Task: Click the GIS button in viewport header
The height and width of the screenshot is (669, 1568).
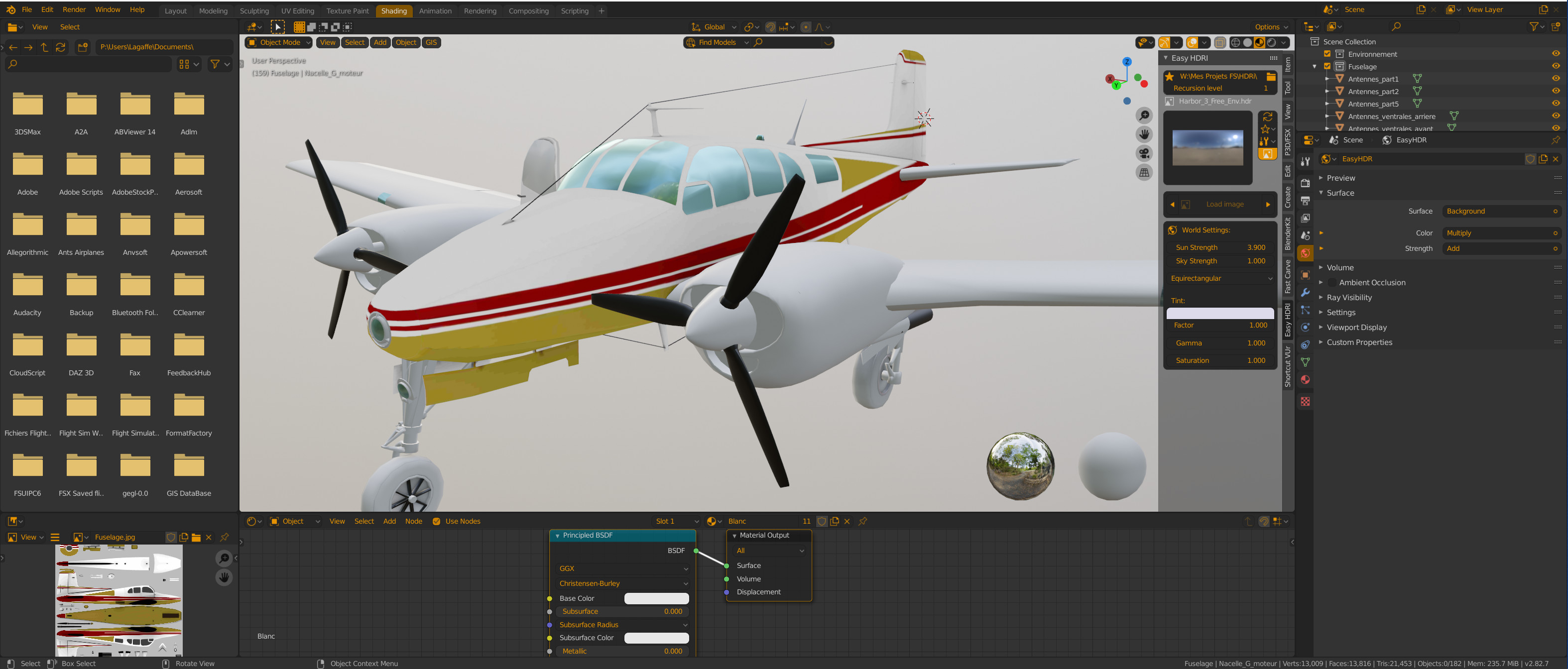Action: pyautogui.click(x=431, y=43)
